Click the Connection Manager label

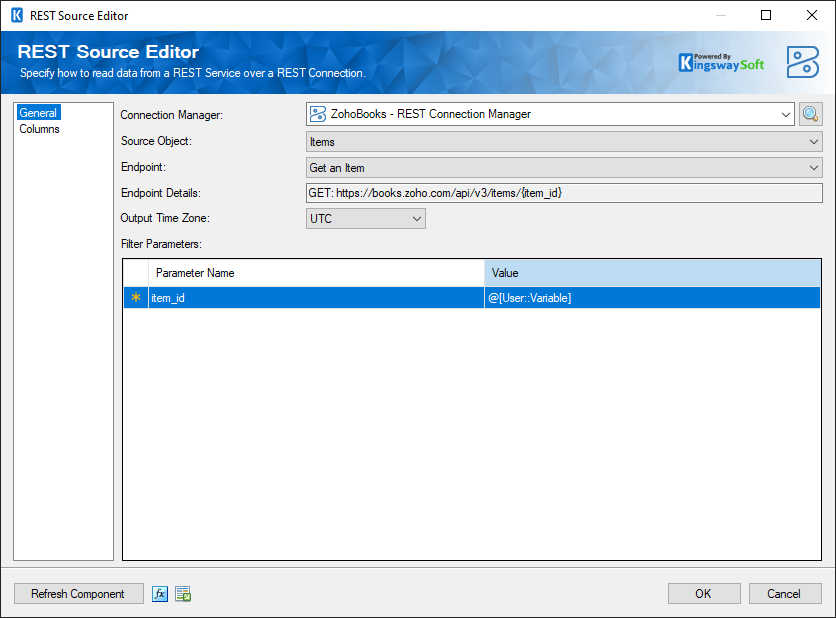coord(171,115)
